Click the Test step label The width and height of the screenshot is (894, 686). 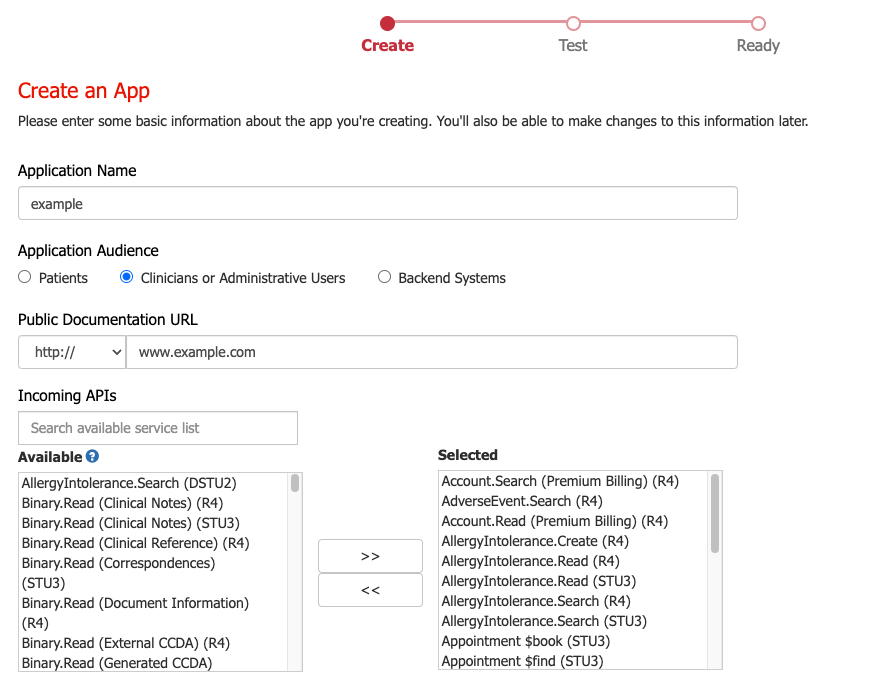click(x=573, y=45)
